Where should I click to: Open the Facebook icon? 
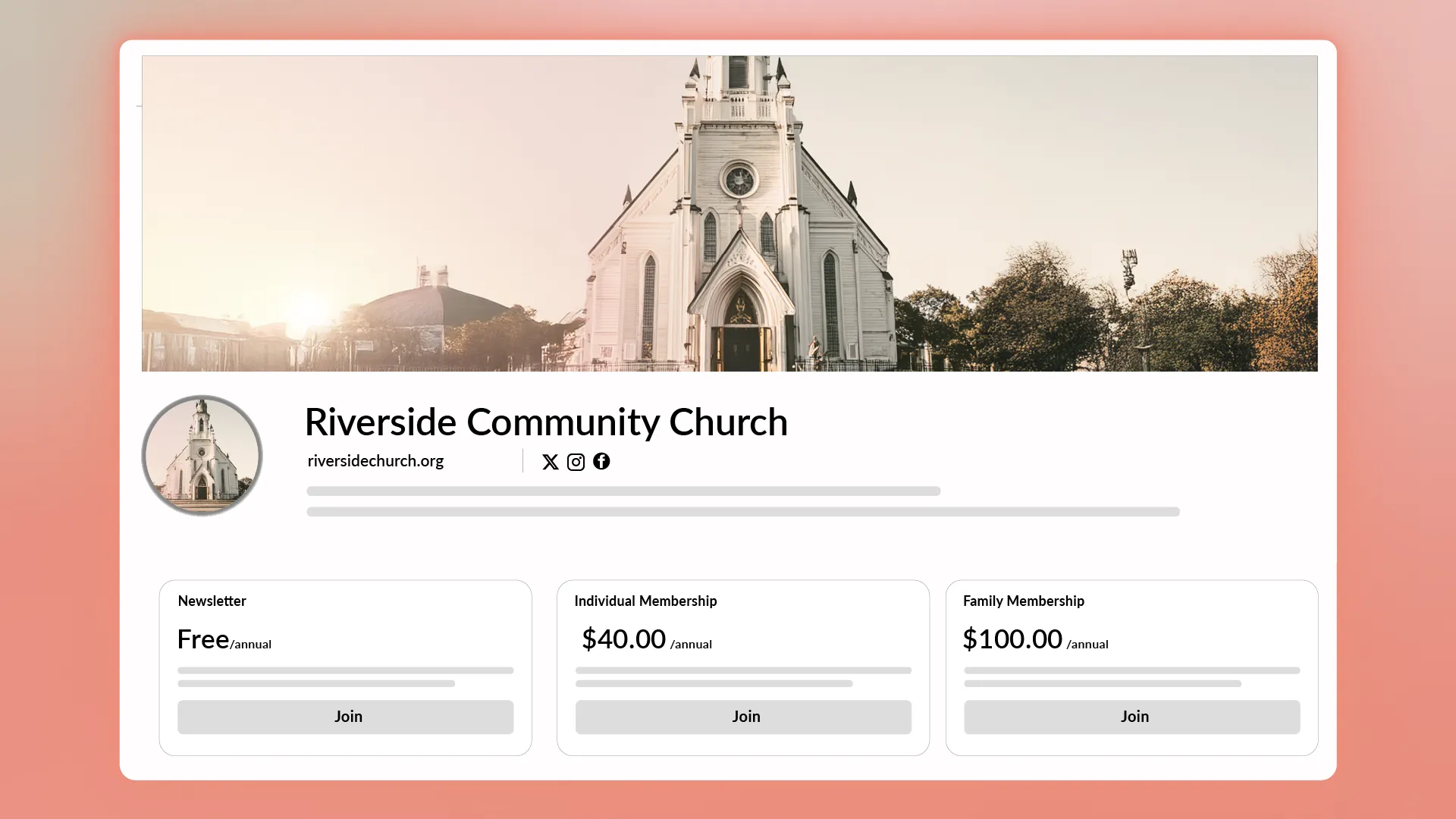pyautogui.click(x=601, y=461)
